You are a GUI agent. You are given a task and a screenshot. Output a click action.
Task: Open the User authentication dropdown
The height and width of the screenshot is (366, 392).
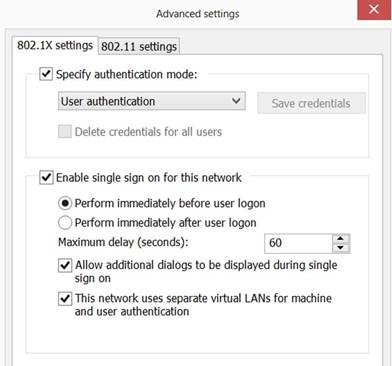(152, 101)
